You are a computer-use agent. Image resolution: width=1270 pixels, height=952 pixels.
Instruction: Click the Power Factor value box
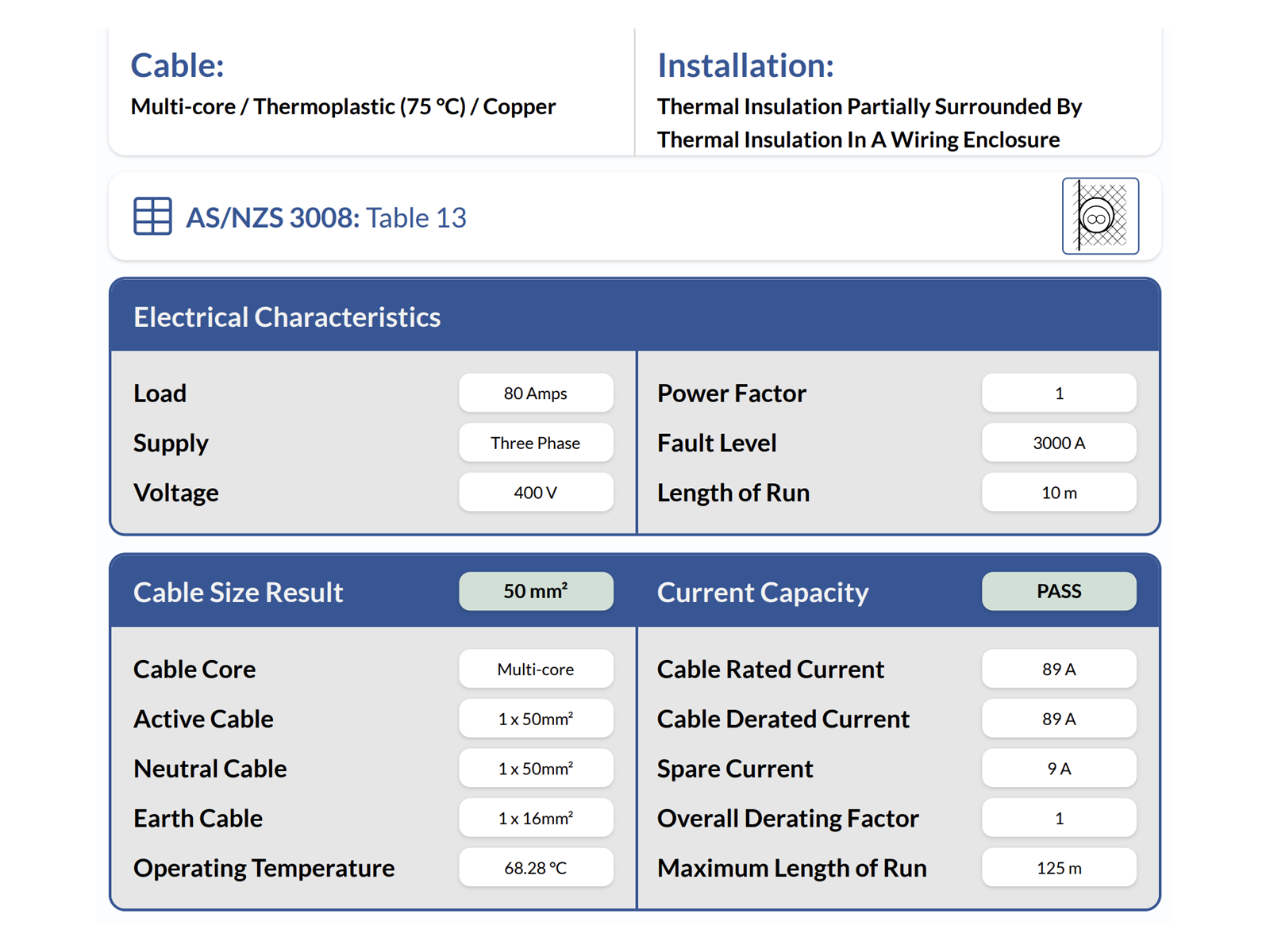click(1059, 393)
